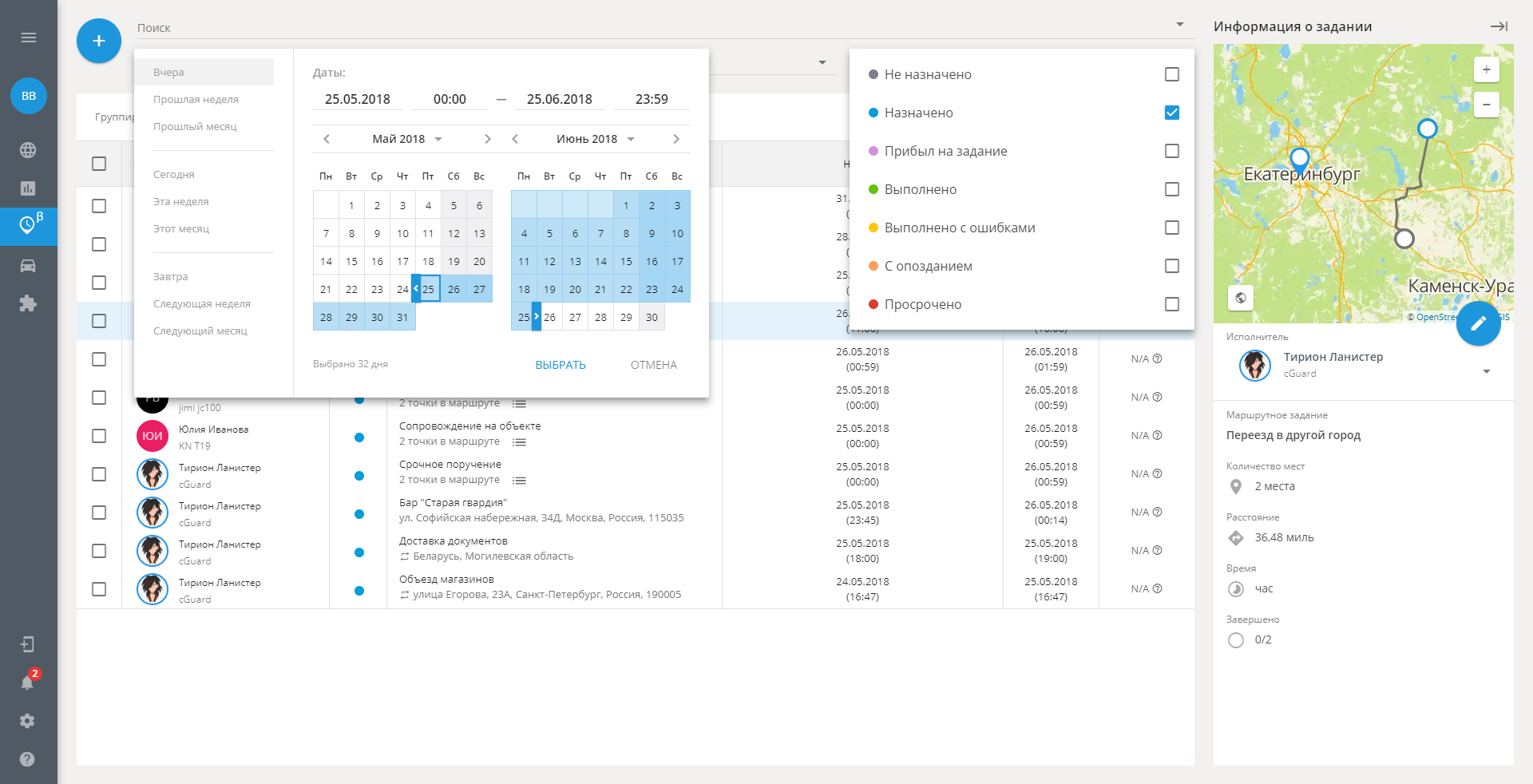The image size is (1533, 784).
Task: Check the Просрочено status filter
Action: [x=1172, y=304]
